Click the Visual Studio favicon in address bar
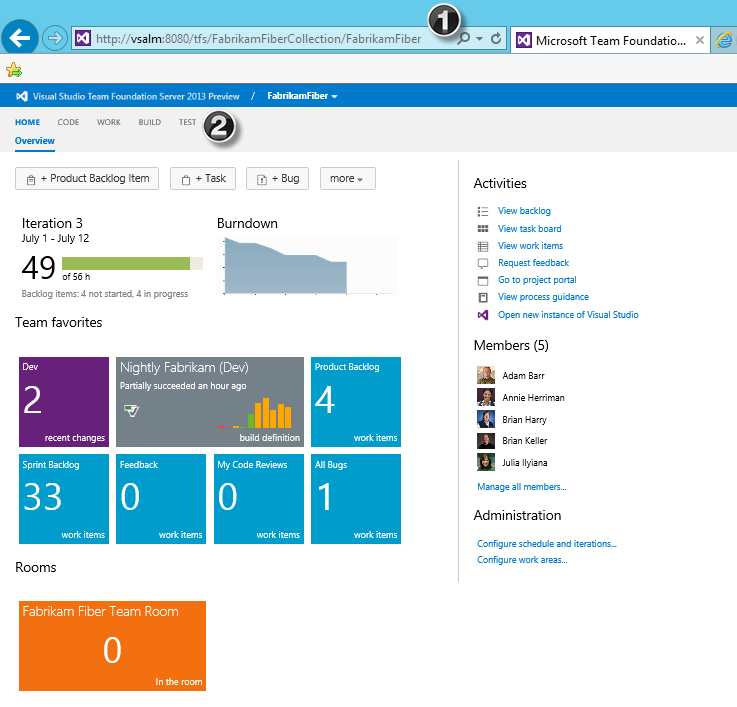This screenshot has width=737, height=707. (x=83, y=38)
